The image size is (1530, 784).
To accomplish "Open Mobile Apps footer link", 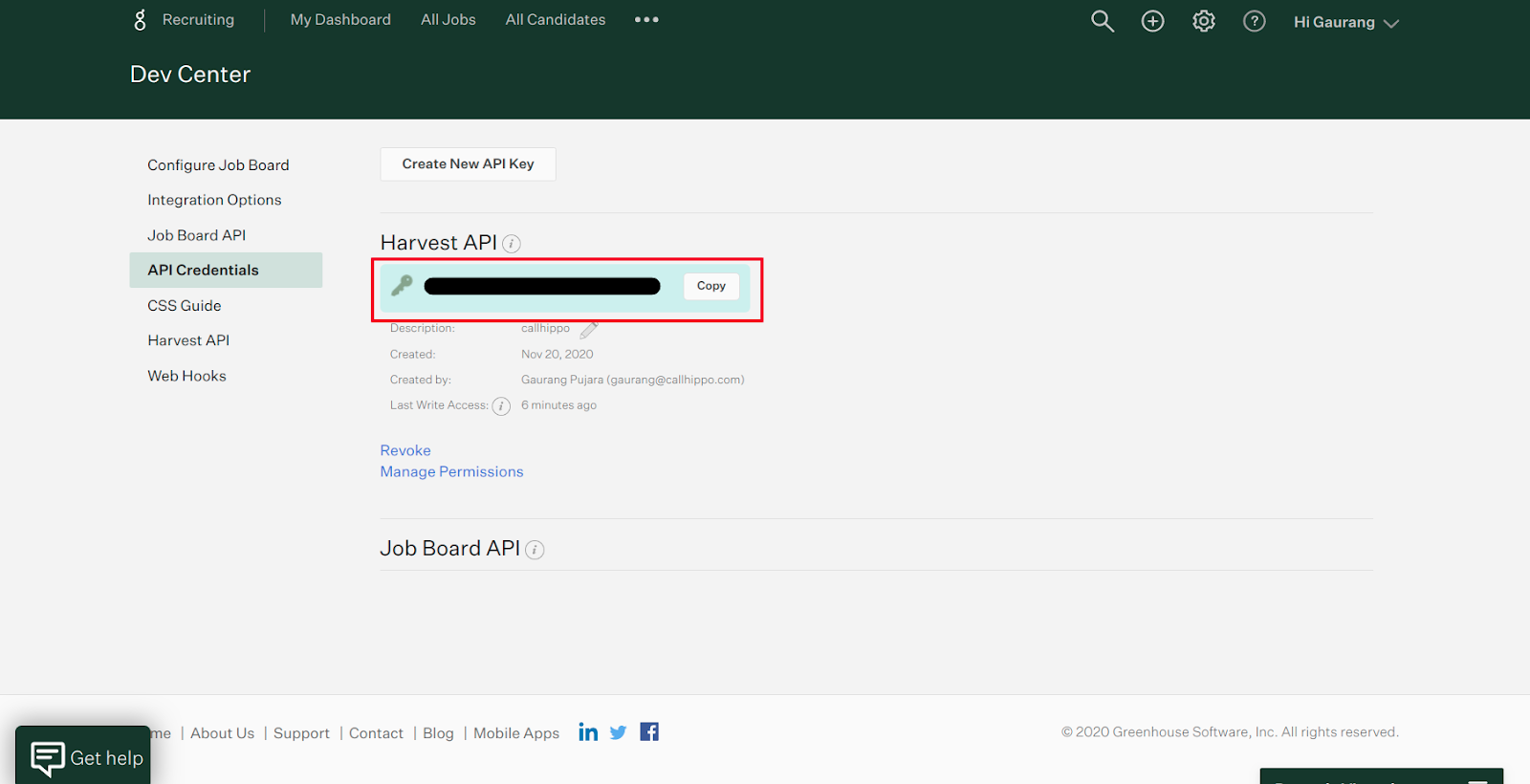I will [x=516, y=733].
